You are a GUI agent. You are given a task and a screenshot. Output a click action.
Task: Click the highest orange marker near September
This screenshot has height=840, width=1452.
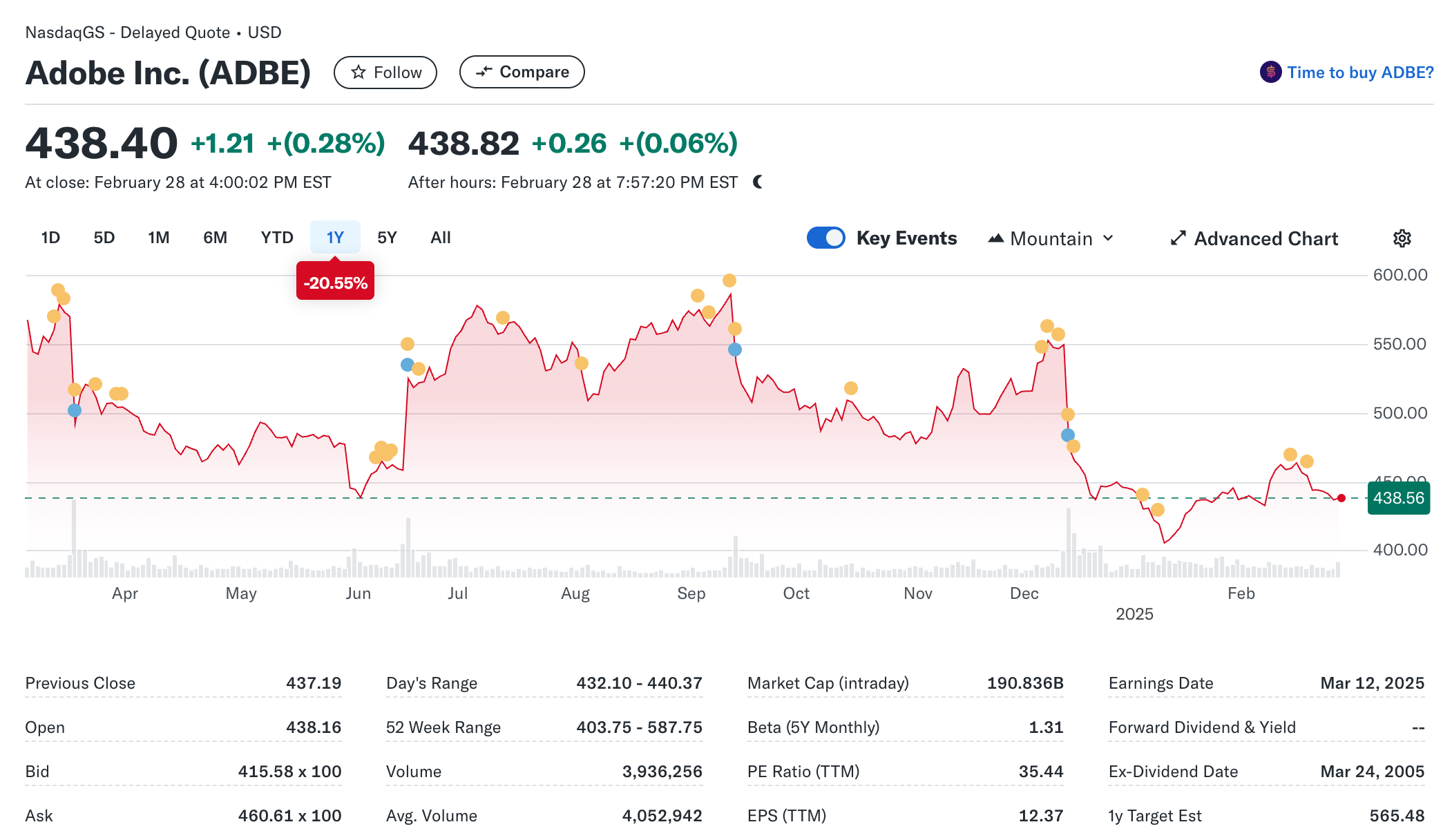point(729,280)
